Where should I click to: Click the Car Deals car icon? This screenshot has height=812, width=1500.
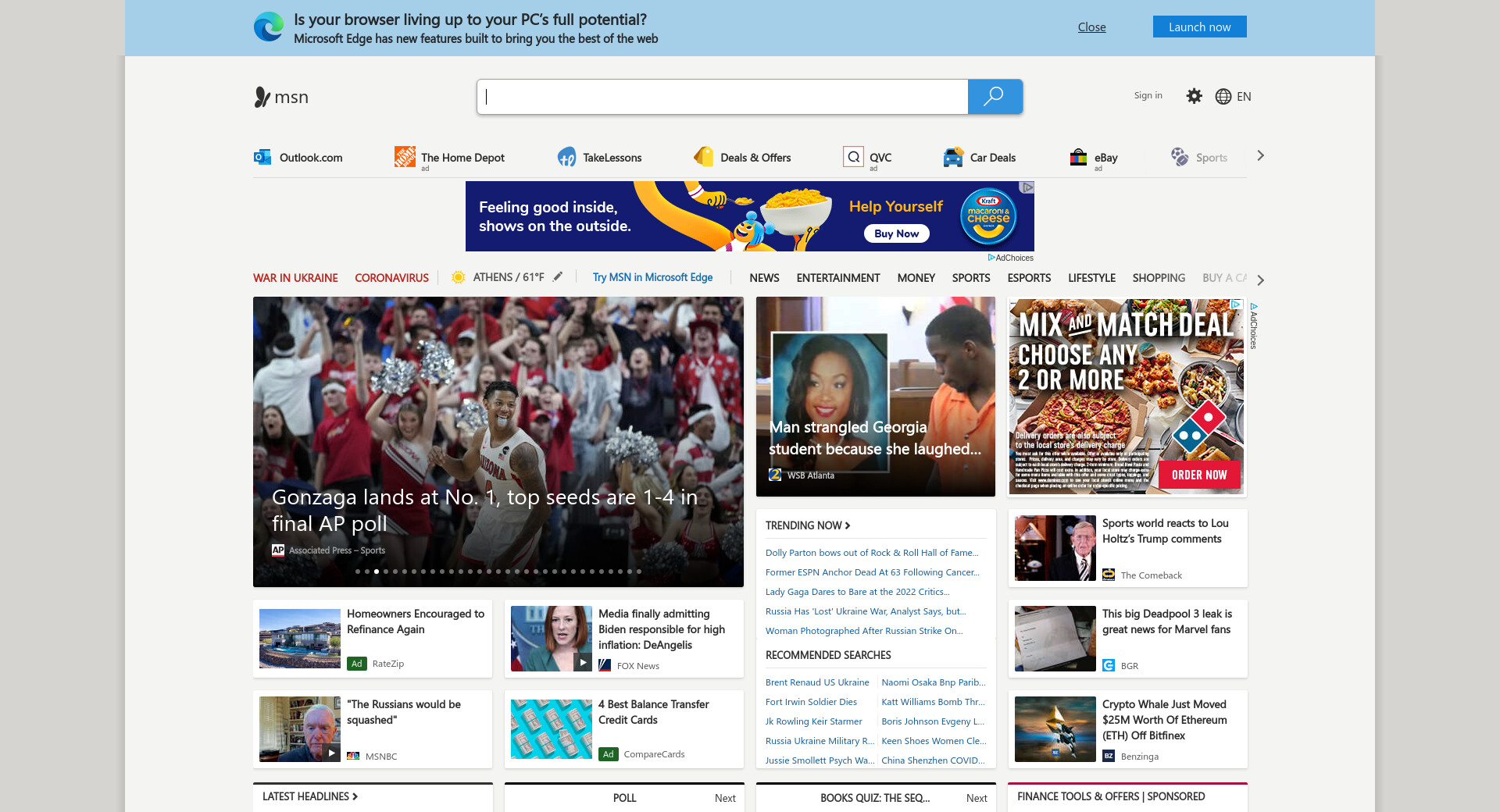point(953,157)
